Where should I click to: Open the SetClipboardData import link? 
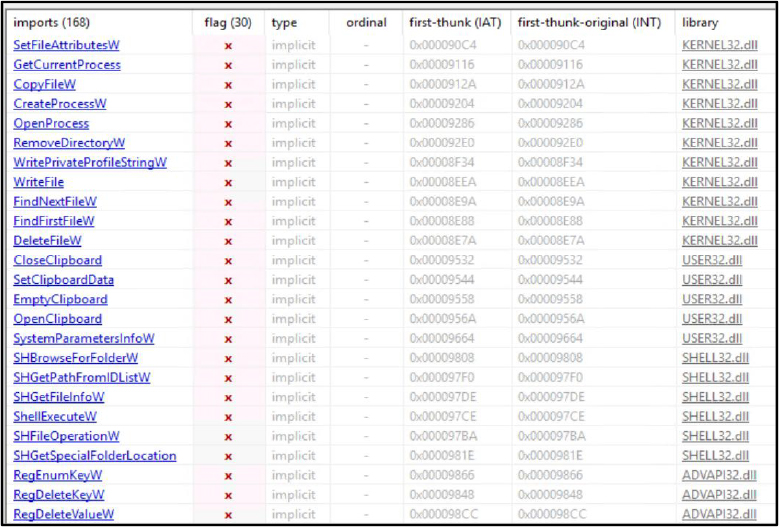click(x=64, y=280)
